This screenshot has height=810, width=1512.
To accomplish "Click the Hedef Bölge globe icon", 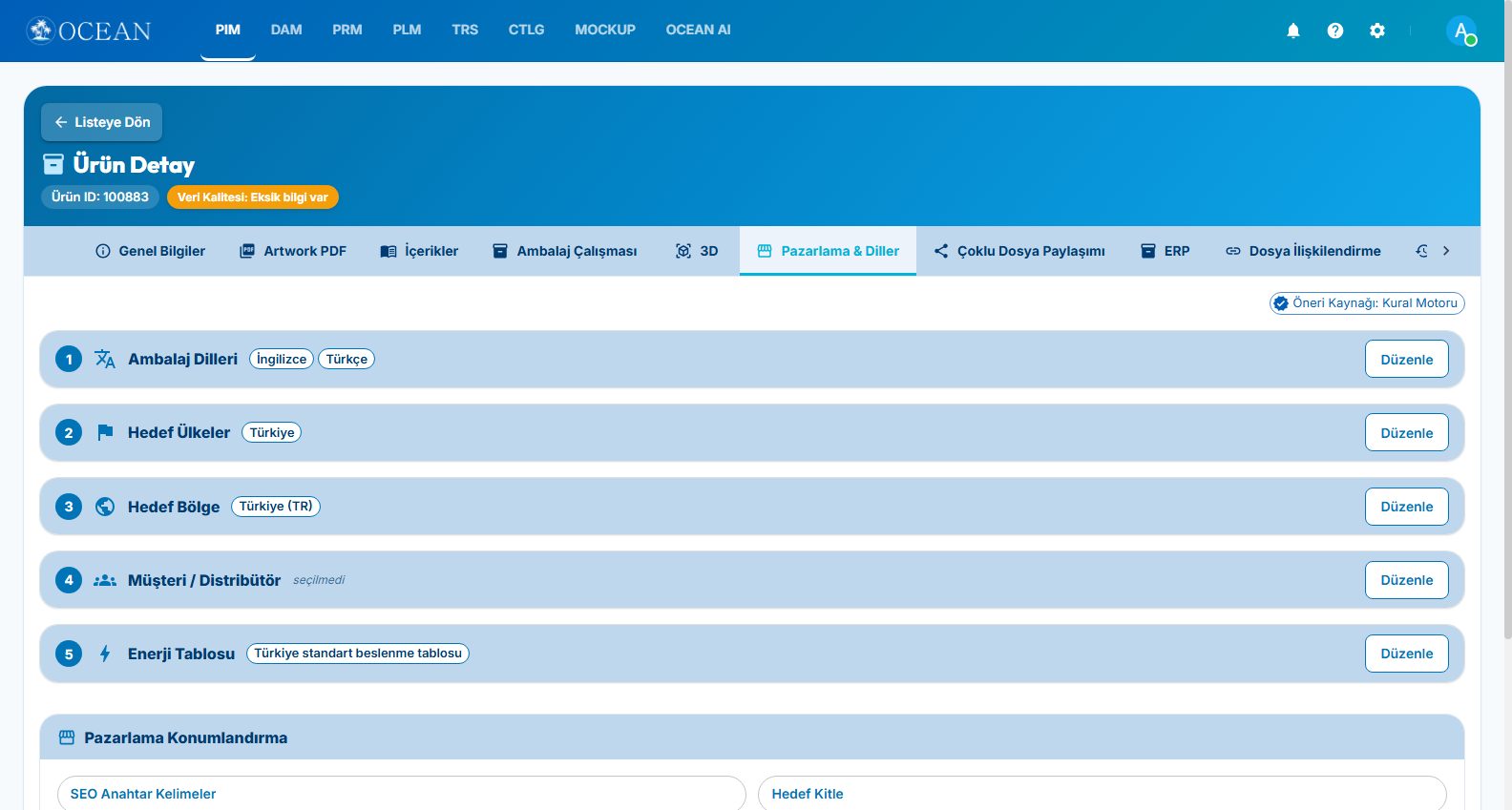I will (x=105, y=507).
